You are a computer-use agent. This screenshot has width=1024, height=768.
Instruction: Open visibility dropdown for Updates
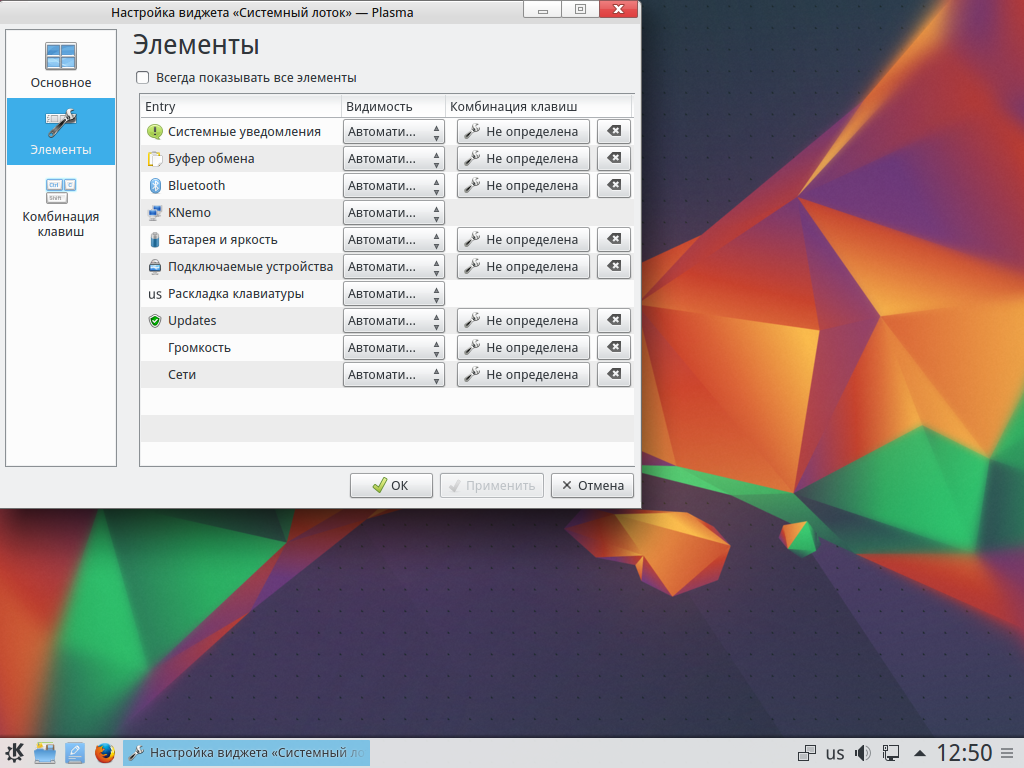(394, 321)
